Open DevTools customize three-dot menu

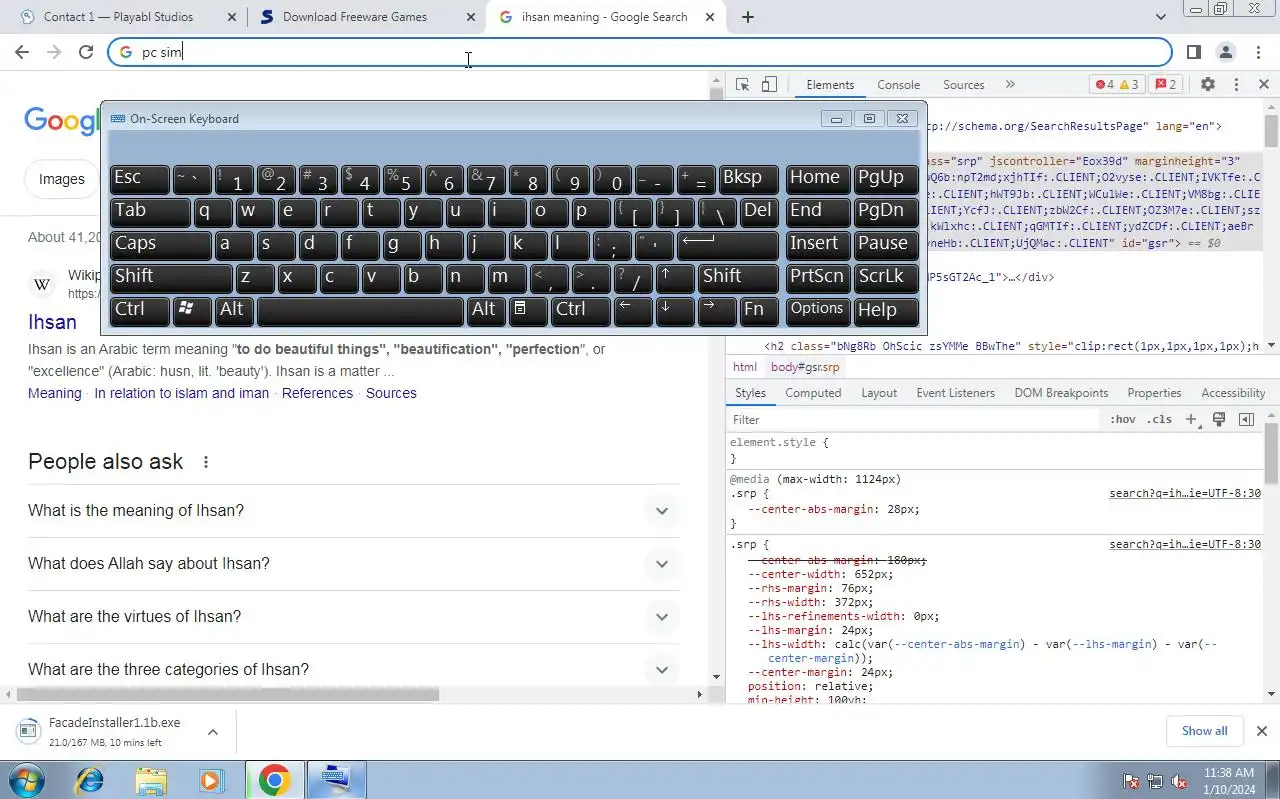pyautogui.click(x=1236, y=85)
